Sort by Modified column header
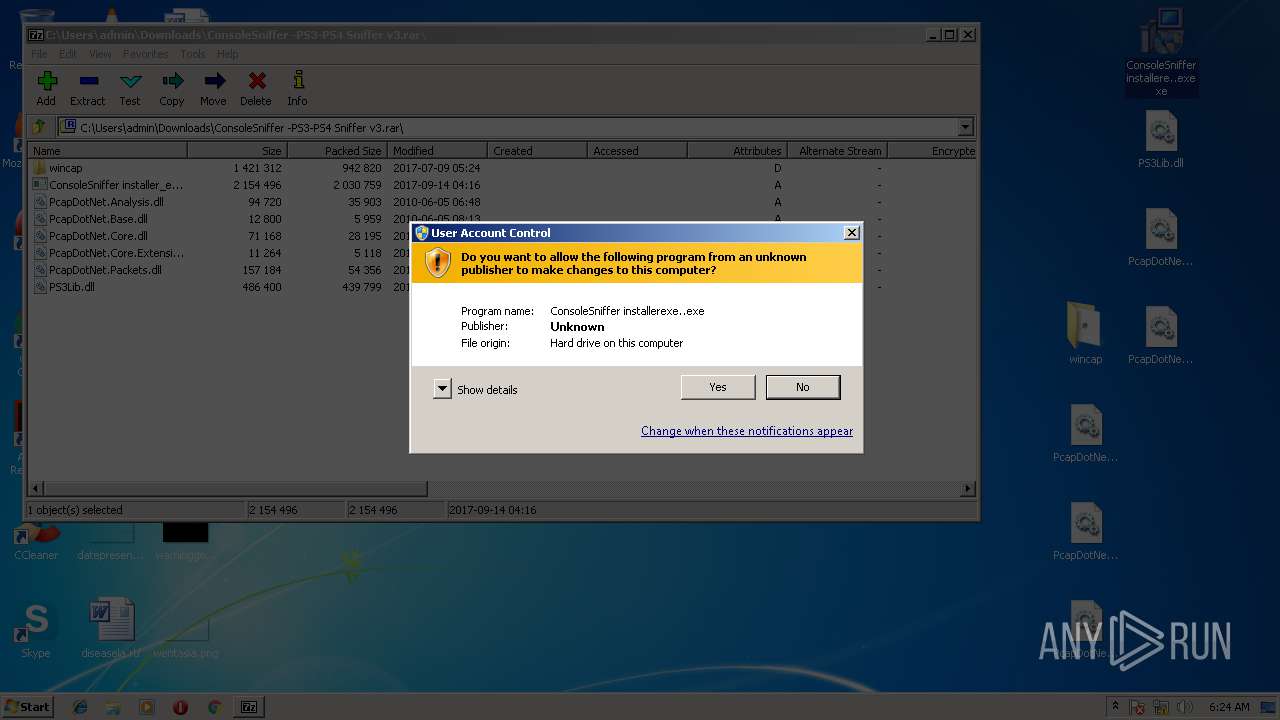The image size is (1280, 720). [x=437, y=151]
